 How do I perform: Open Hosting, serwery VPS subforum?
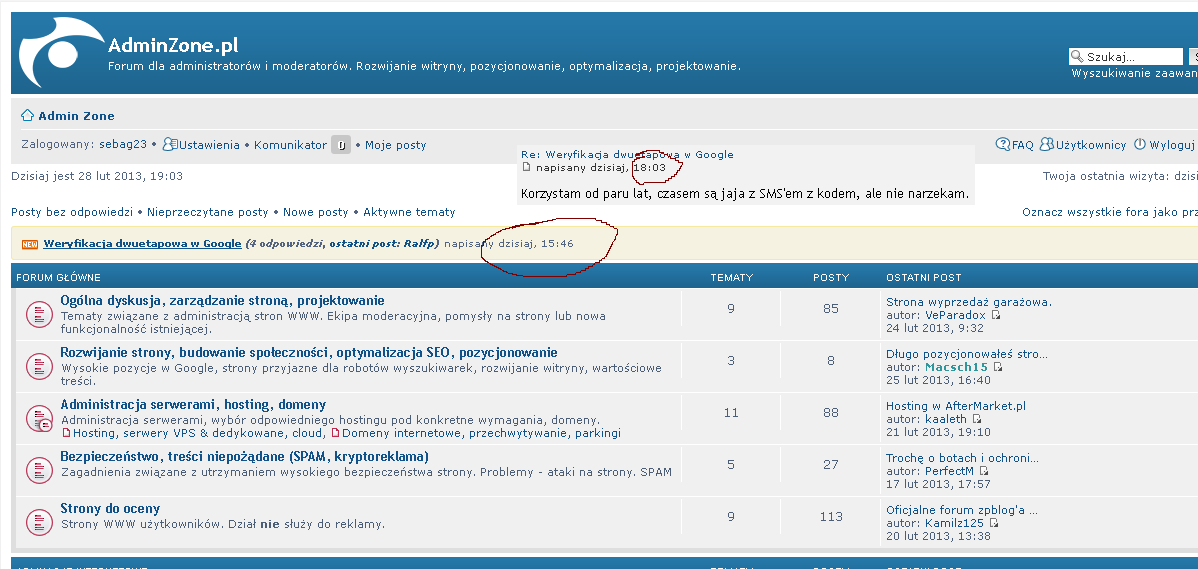click(198, 433)
